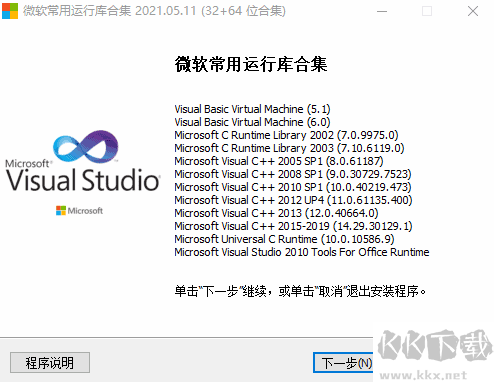The height and width of the screenshot is (382, 494).
Task: Proceed with the 下一步(N) button
Action: coord(343,362)
